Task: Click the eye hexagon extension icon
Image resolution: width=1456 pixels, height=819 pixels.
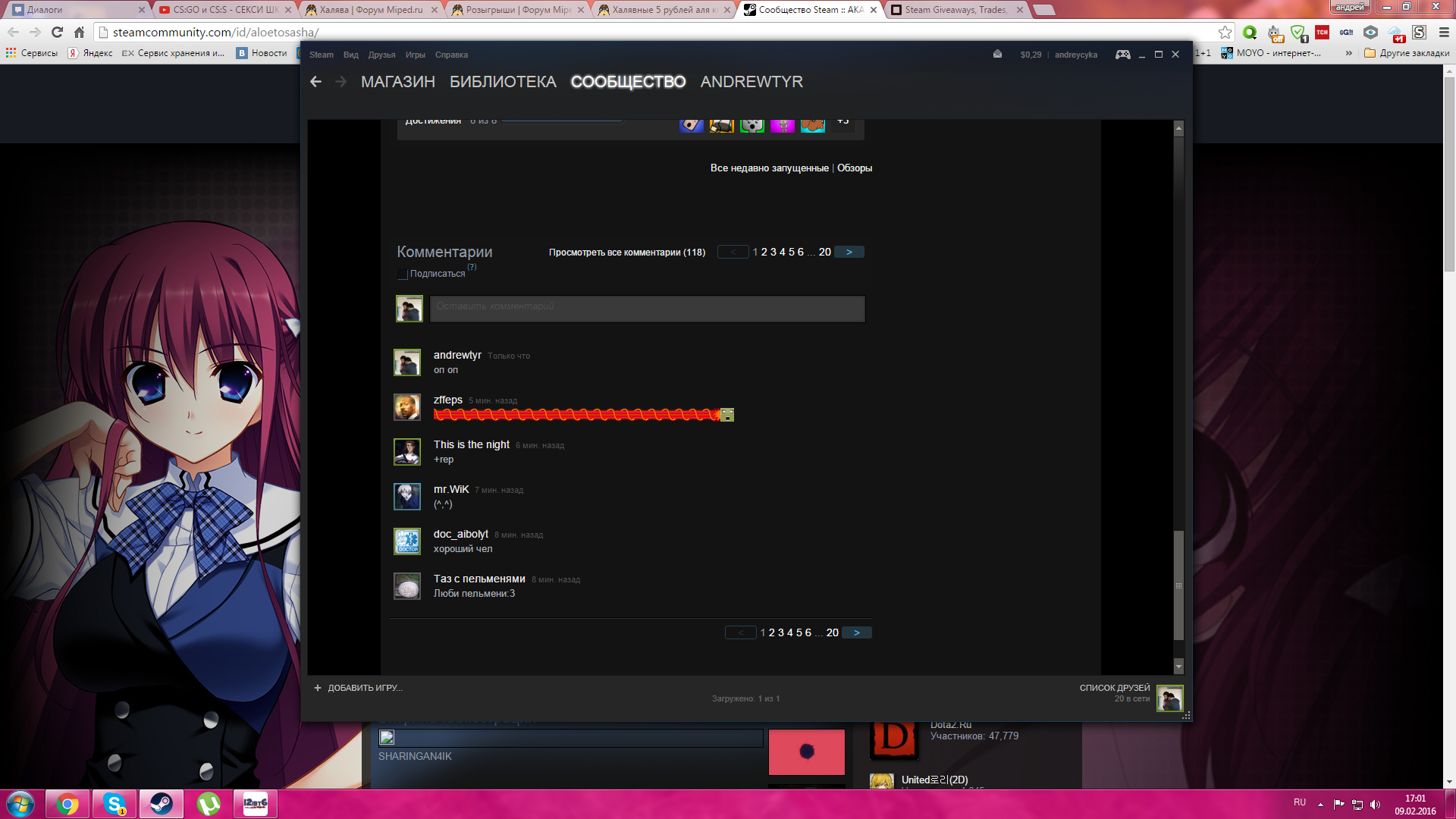Action: point(1370,33)
